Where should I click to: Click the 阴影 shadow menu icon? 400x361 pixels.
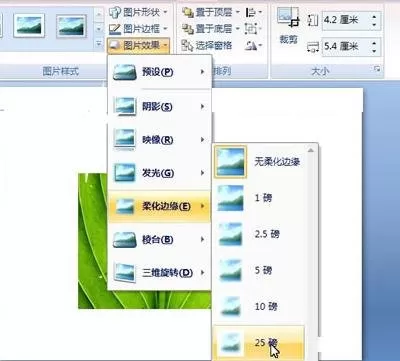125,106
